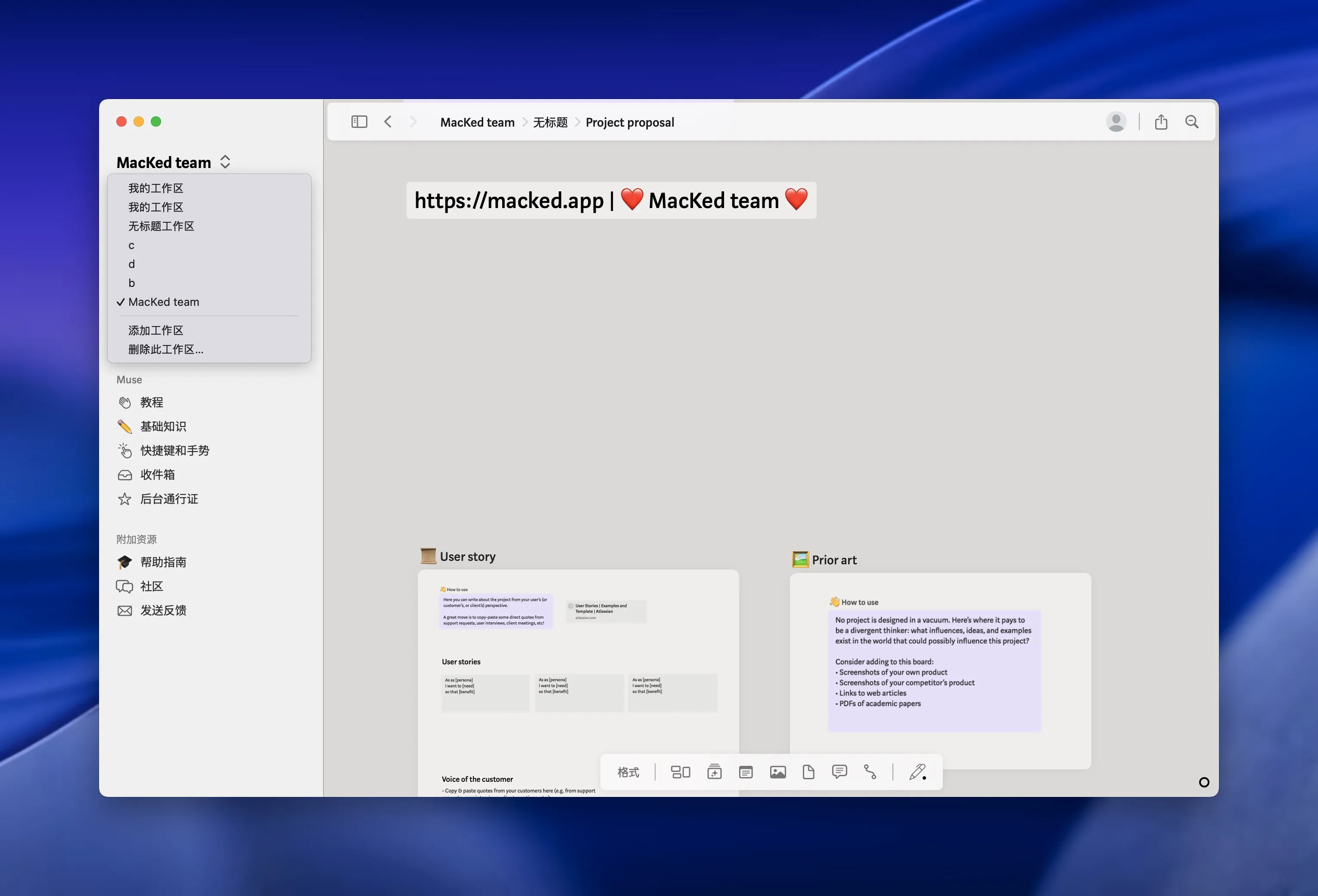Open the user account avatar
This screenshot has width=1318, height=896.
pos(1116,122)
